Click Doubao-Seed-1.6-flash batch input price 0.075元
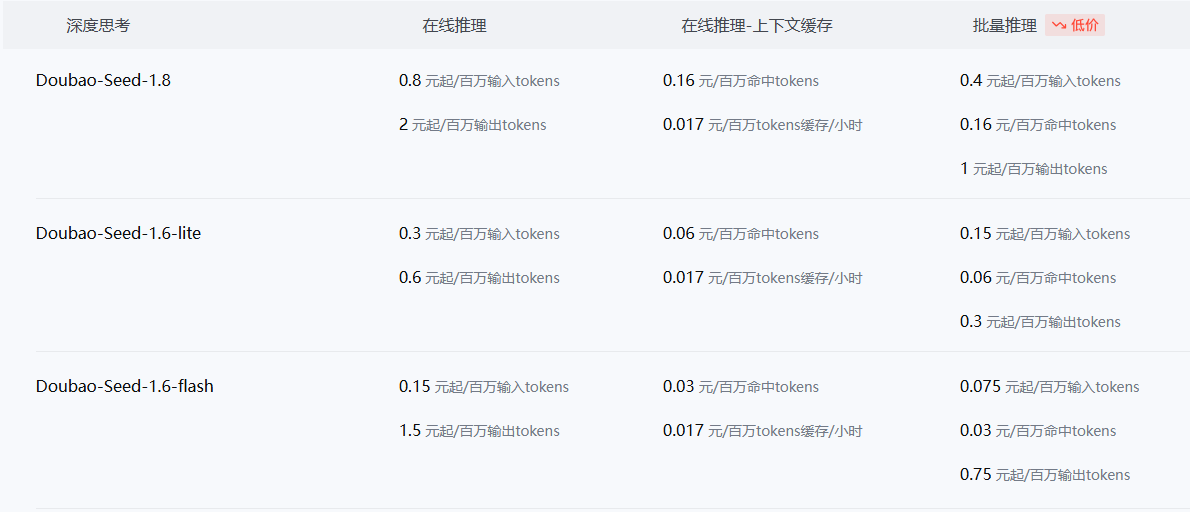This screenshot has width=1190, height=512. (1050, 387)
